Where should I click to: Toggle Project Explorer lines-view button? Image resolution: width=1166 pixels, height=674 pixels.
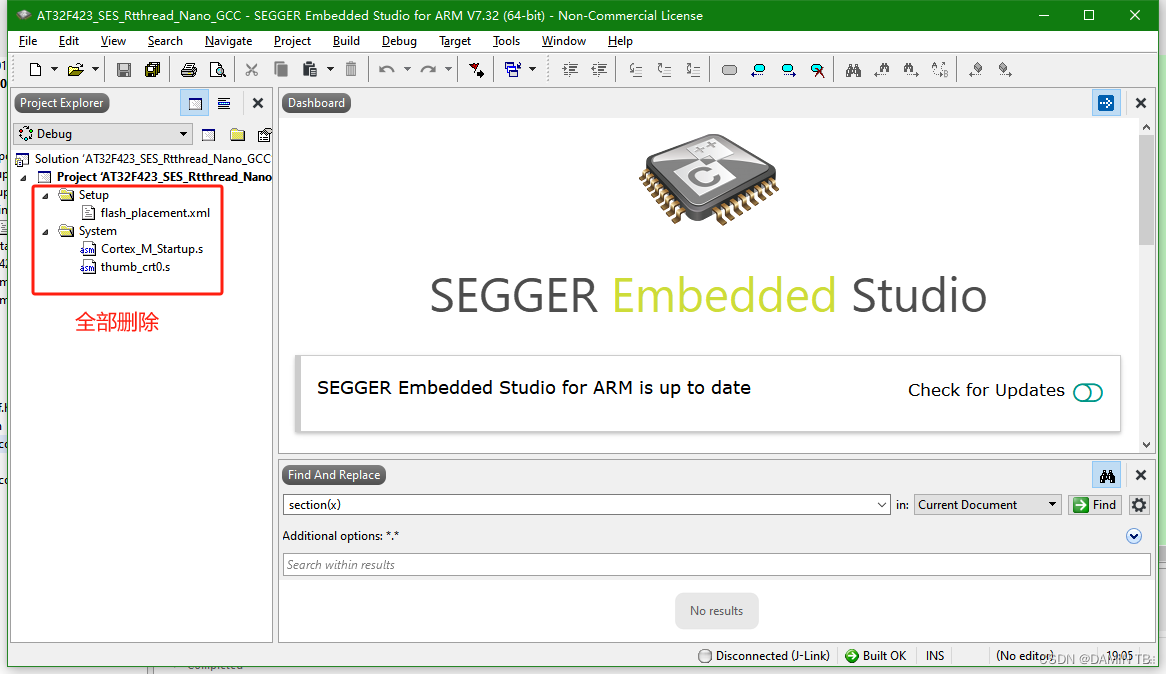pyautogui.click(x=224, y=103)
